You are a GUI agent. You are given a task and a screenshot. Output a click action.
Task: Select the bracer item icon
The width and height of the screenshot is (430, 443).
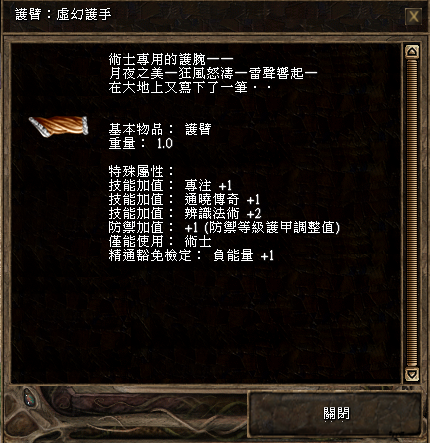59,126
